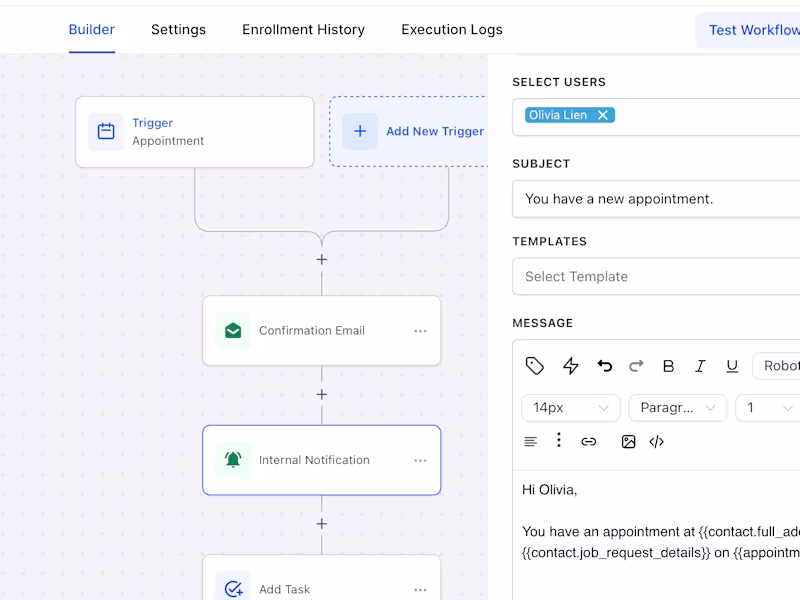
Task: Click the green envelope icon of Confirmation Email
Action: click(x=233, y=331)
